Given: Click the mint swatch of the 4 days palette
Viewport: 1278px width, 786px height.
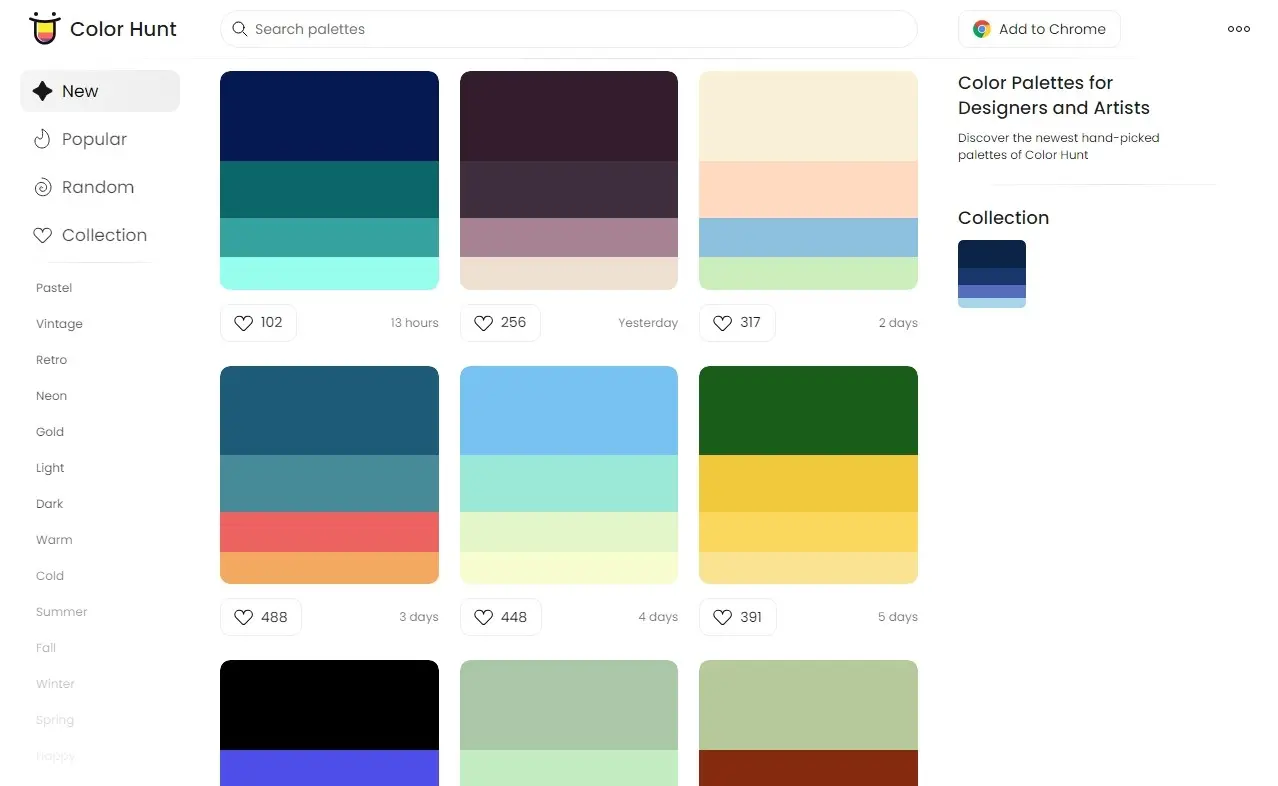Looking at the screenshot, I should [x=569, y=484].
